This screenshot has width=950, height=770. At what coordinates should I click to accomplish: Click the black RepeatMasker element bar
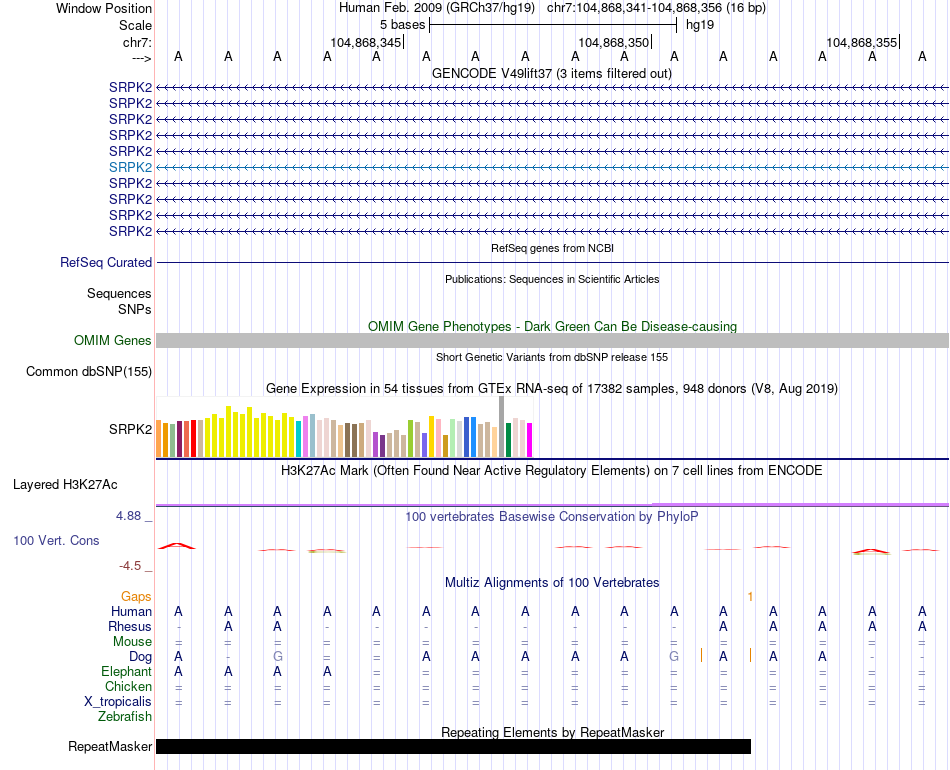click(x=453, y=746)
